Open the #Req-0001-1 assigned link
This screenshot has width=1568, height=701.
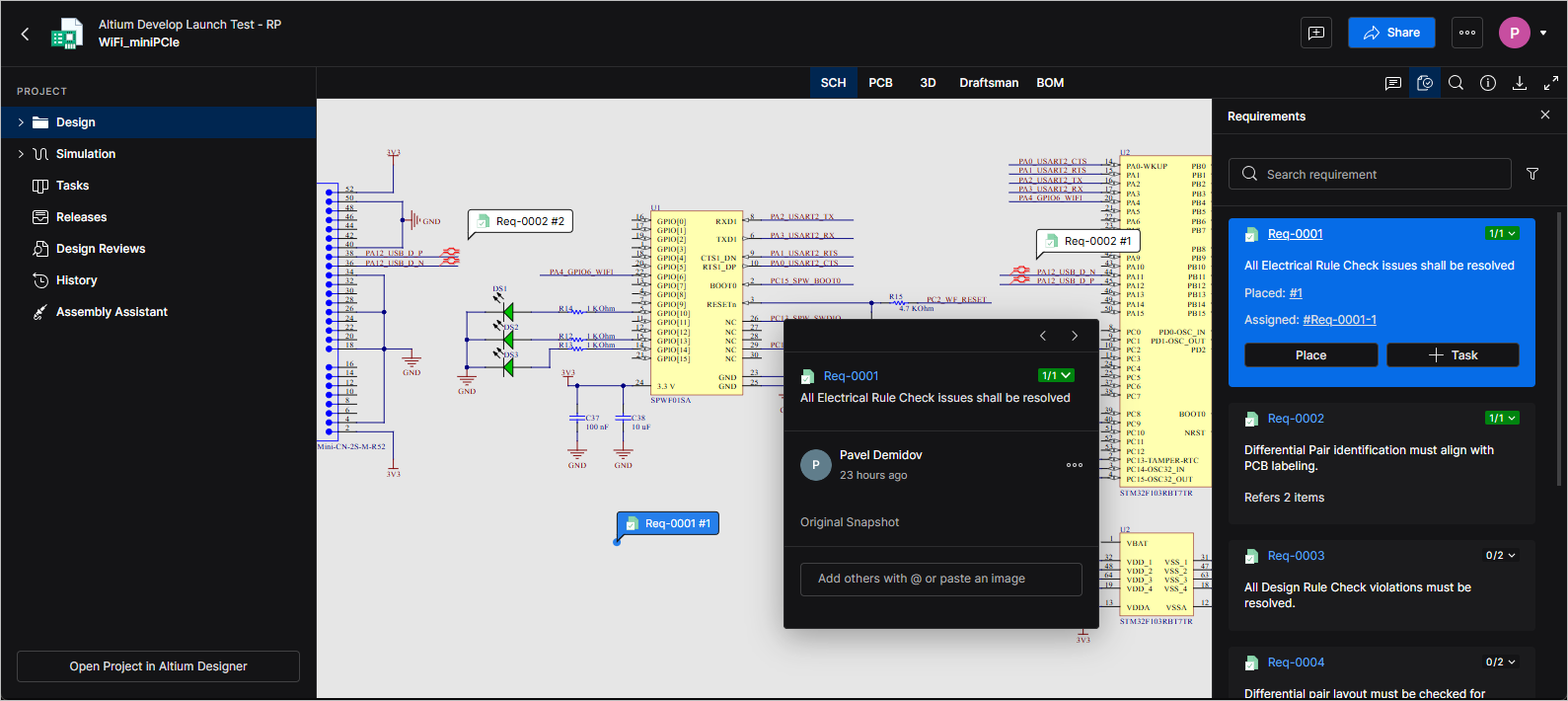1339,320
